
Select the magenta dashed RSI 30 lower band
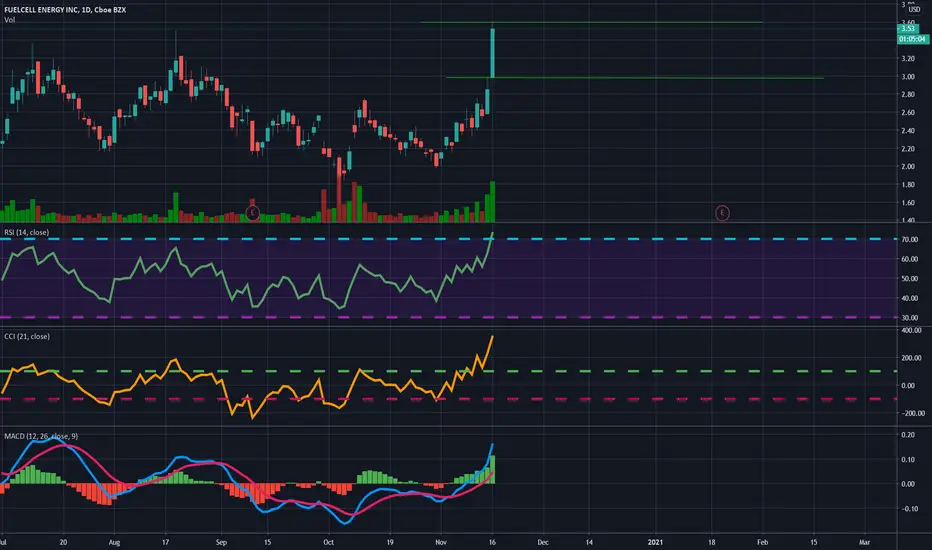pyautogui.click(x=448, y=317)
